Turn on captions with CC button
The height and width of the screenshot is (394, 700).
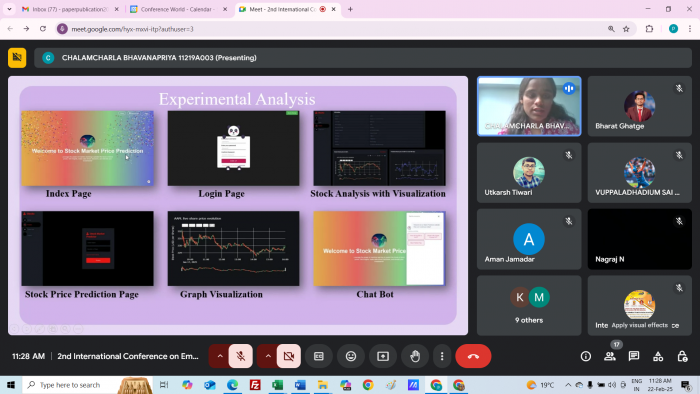319,356
